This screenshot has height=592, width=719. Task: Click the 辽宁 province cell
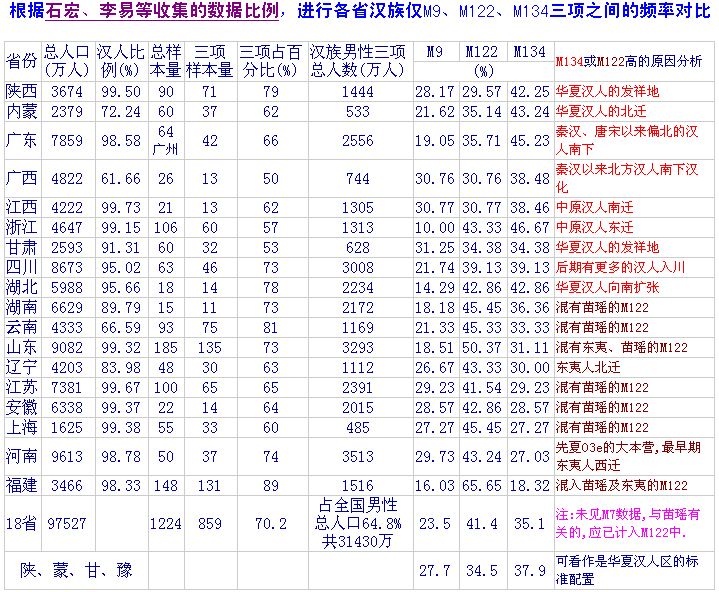click(x=21, y=367)
